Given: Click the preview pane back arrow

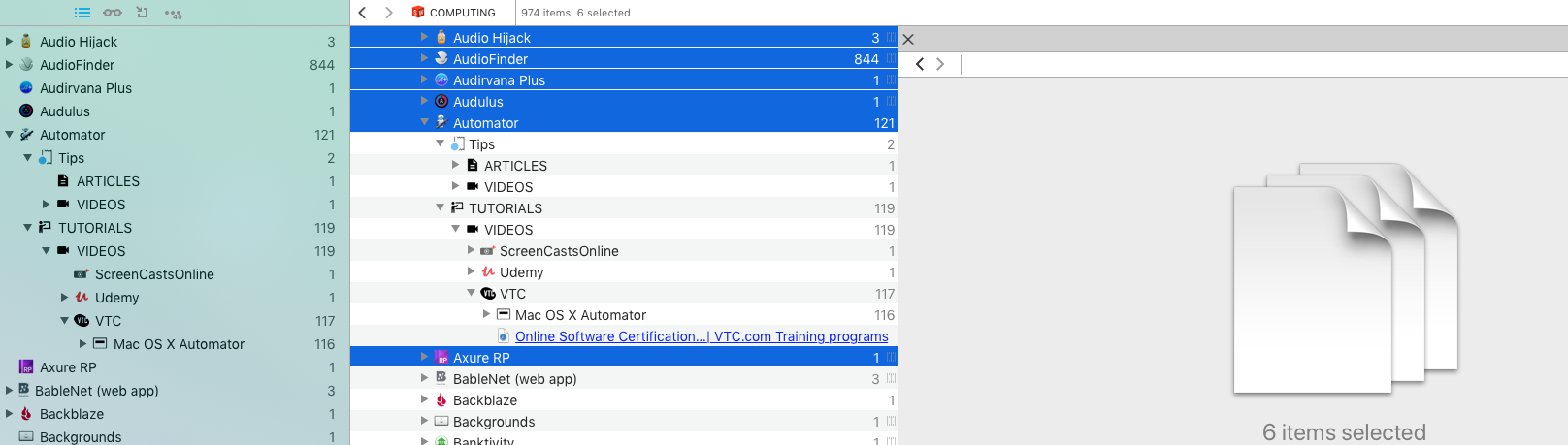Looking at the screenshot, I should coord(920,64).
